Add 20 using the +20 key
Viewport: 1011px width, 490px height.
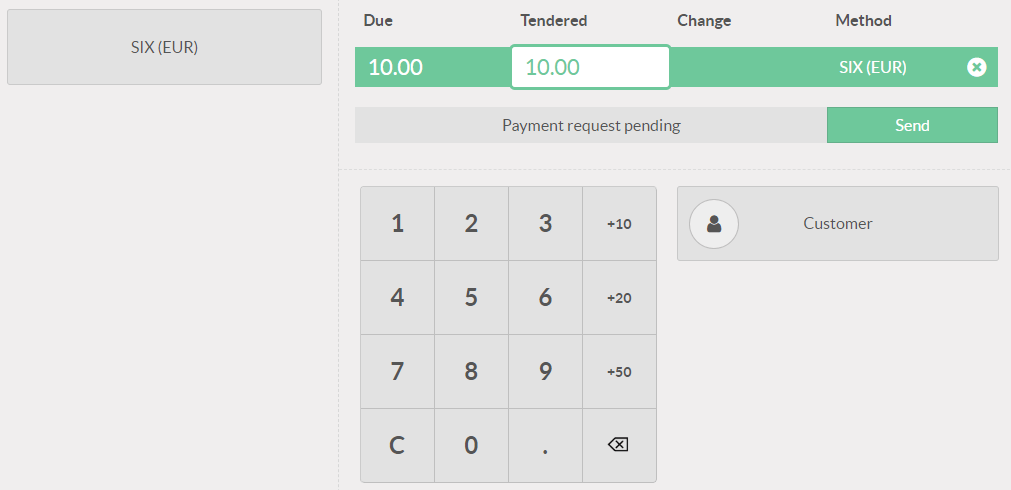[619, 298]
